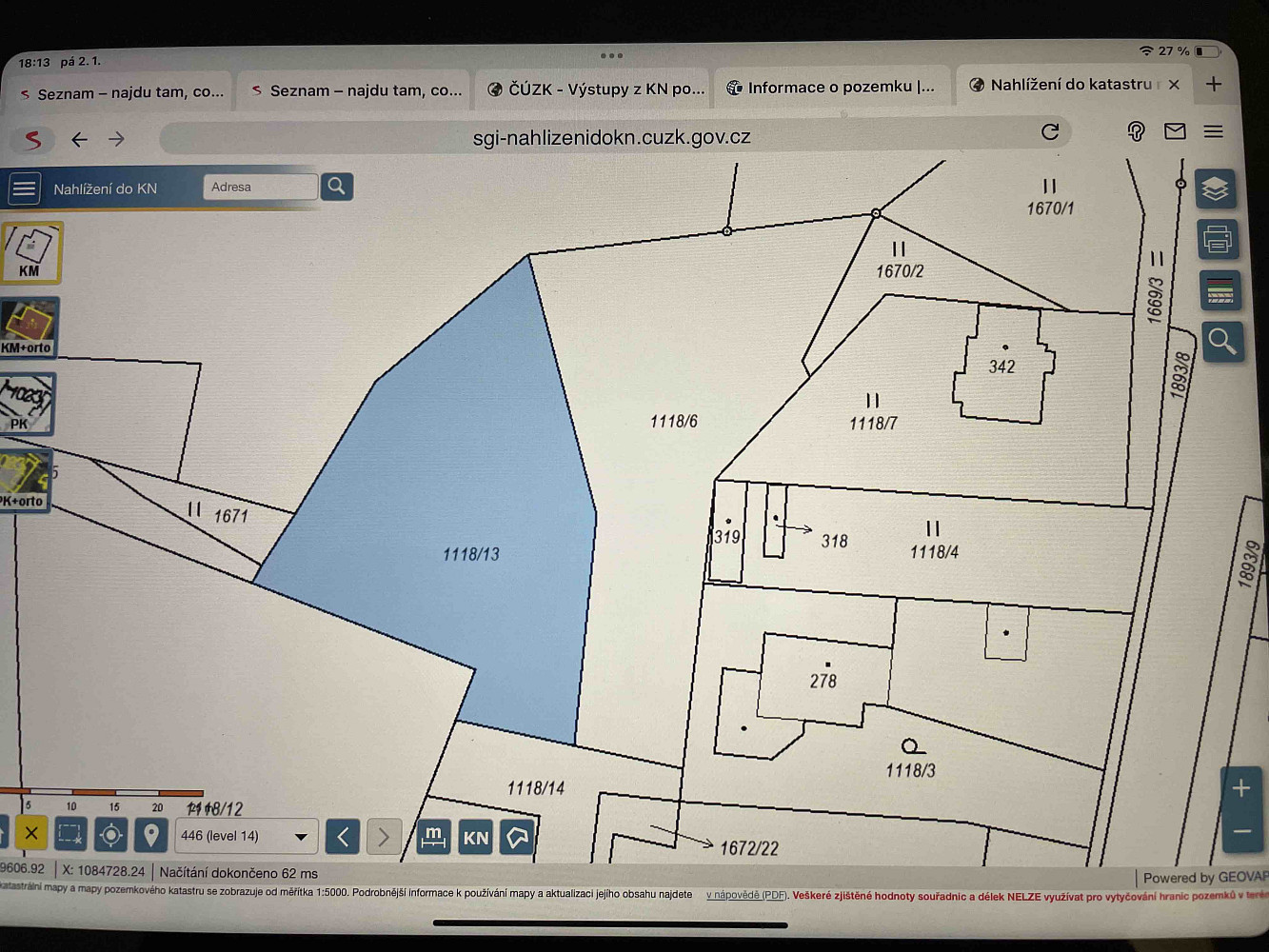Open the layers panel icon

tap(1216, 189)
